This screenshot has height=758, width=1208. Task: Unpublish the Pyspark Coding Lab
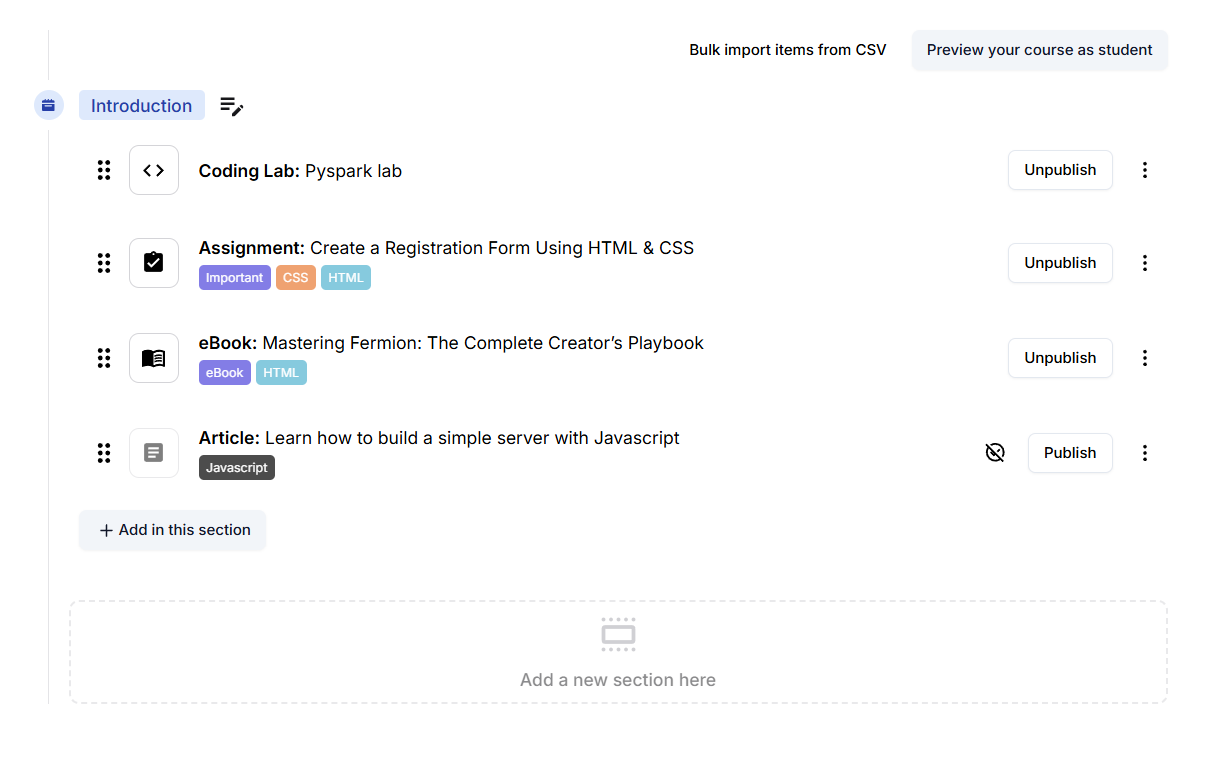click(x=1059, y=170)
